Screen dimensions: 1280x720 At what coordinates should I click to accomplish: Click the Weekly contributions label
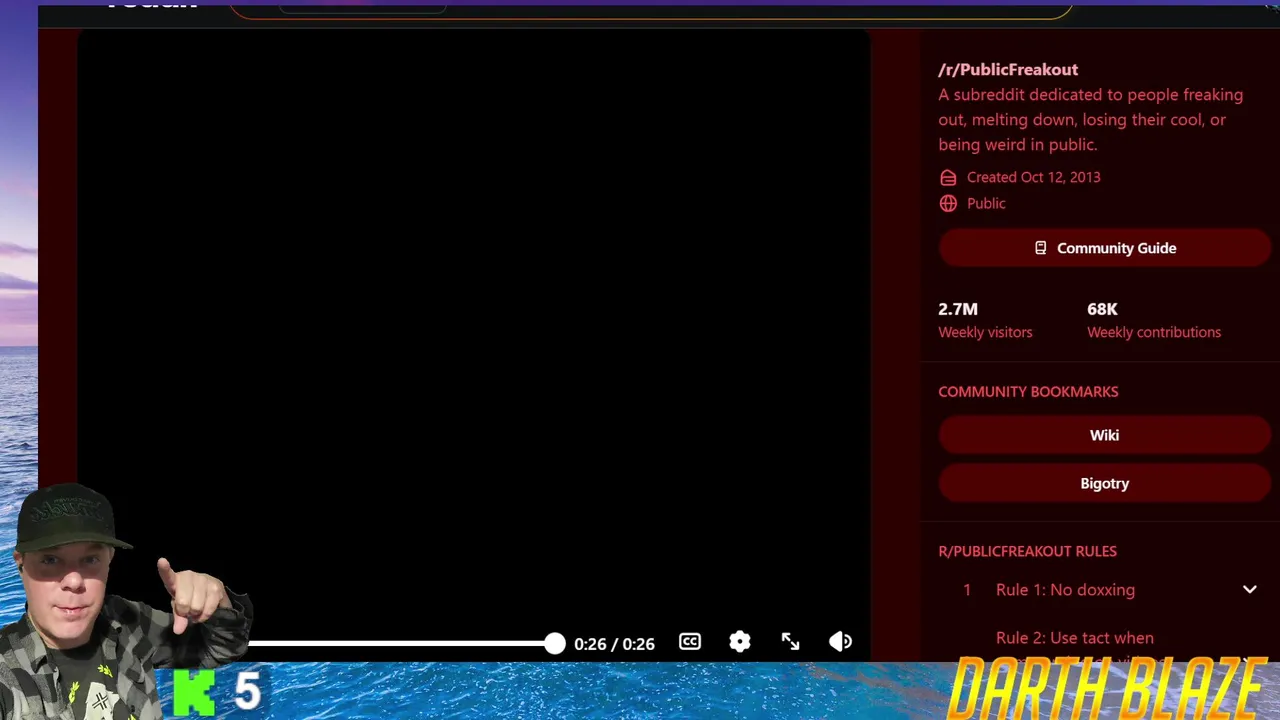click(x=1154, y=332)
